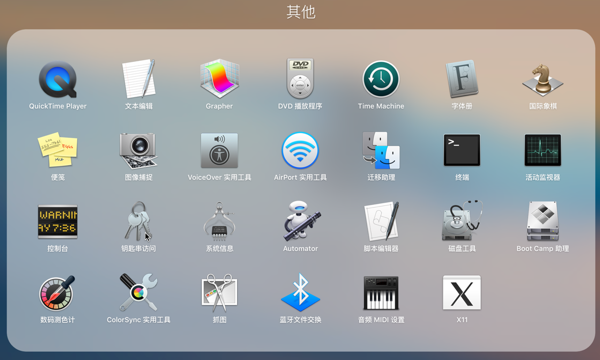Launch 磁盘工具 disk utility icon

coord(462,221)
